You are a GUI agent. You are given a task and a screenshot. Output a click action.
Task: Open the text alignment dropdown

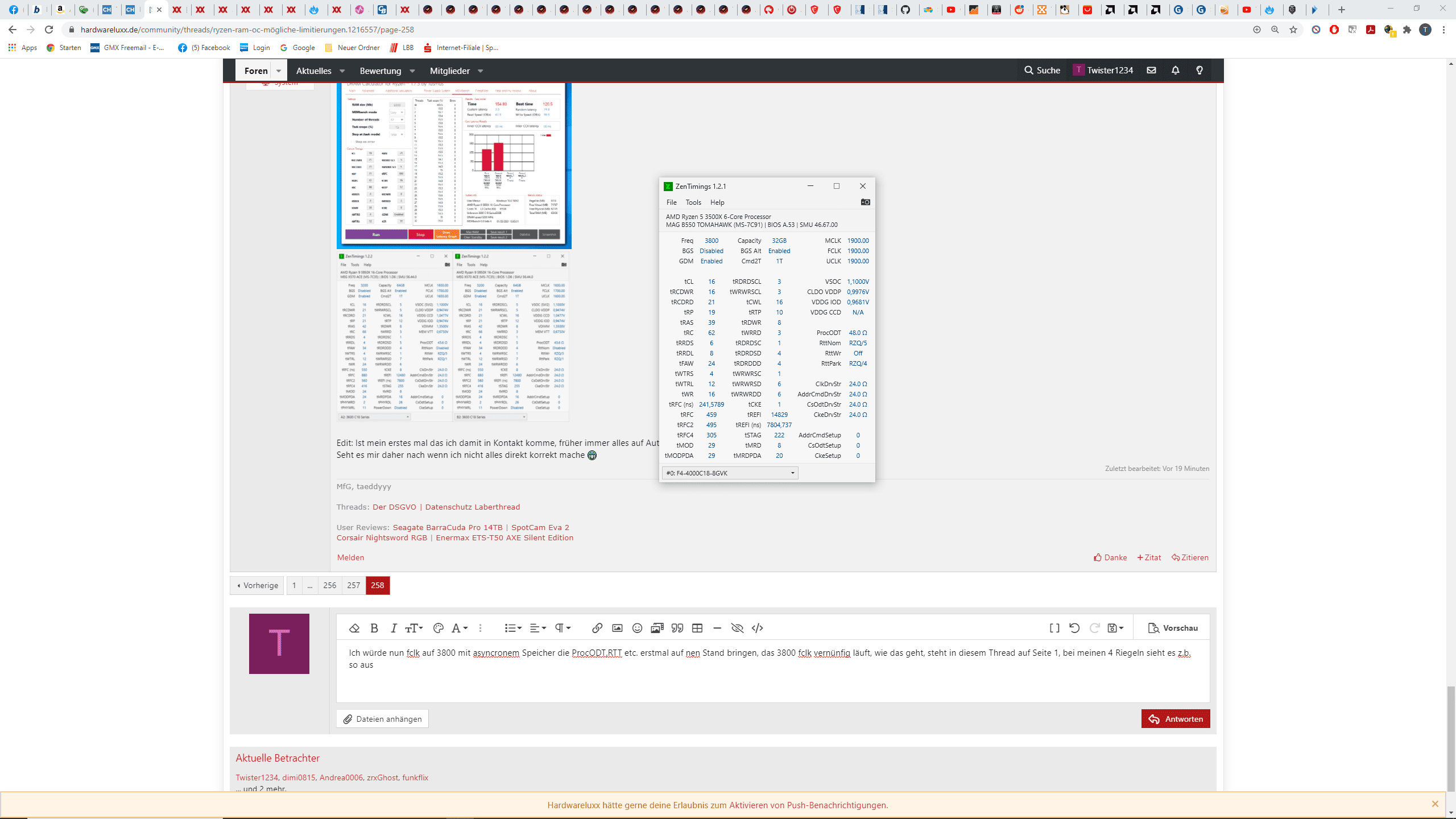tap(538, 628)
